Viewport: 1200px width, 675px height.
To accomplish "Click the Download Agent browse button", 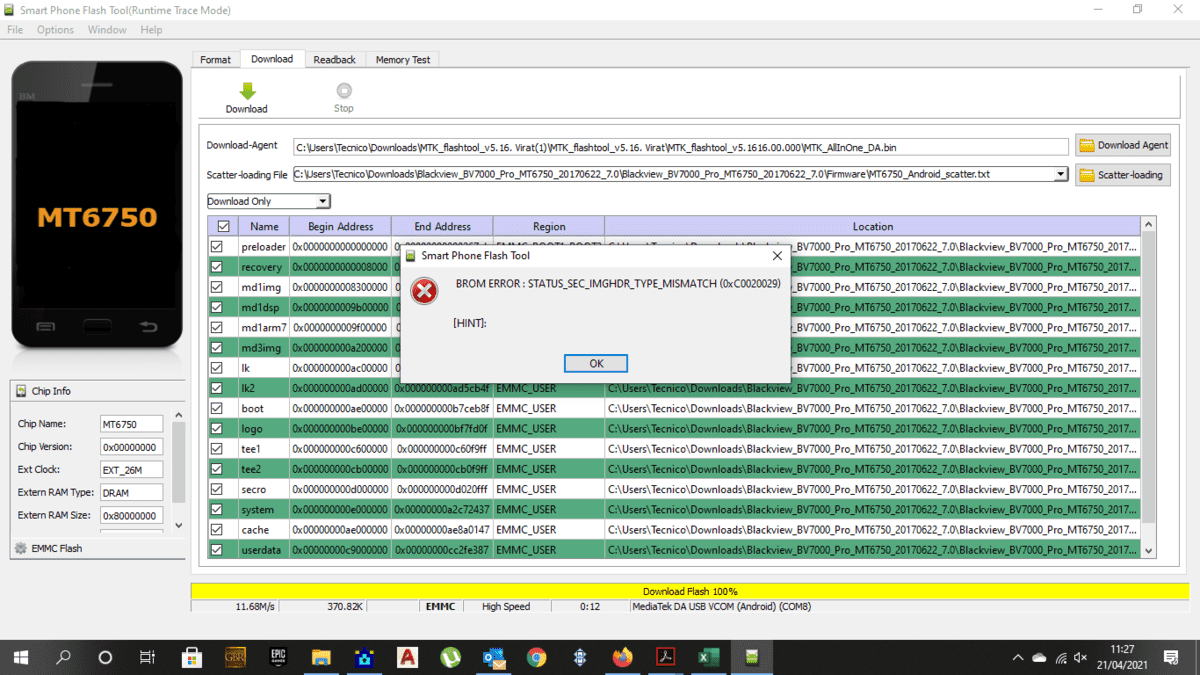I will pyautogui.click(x=1124, y=145).
